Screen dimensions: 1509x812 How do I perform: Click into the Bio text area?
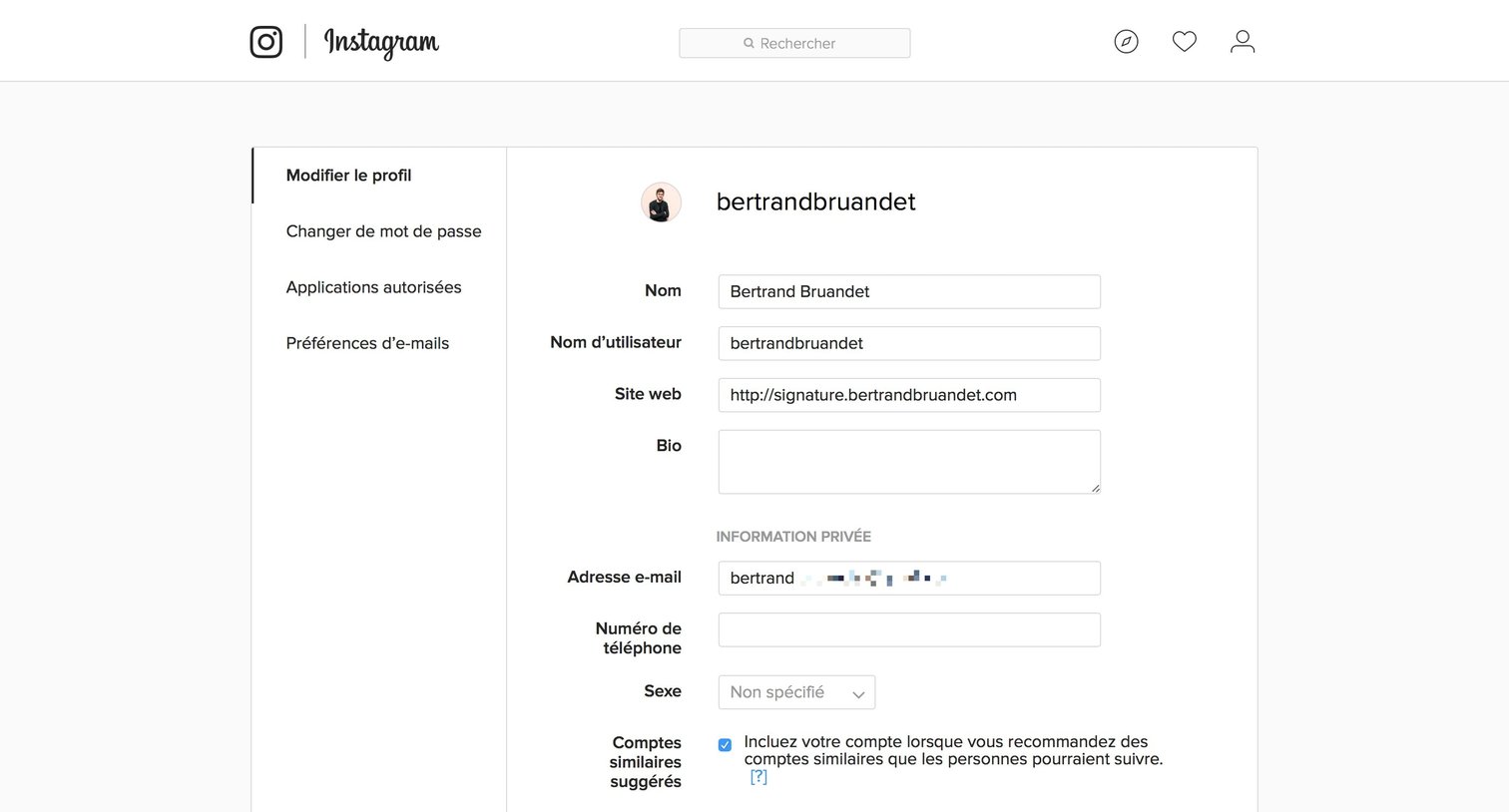pyautogui.click(x=909, y=462)
